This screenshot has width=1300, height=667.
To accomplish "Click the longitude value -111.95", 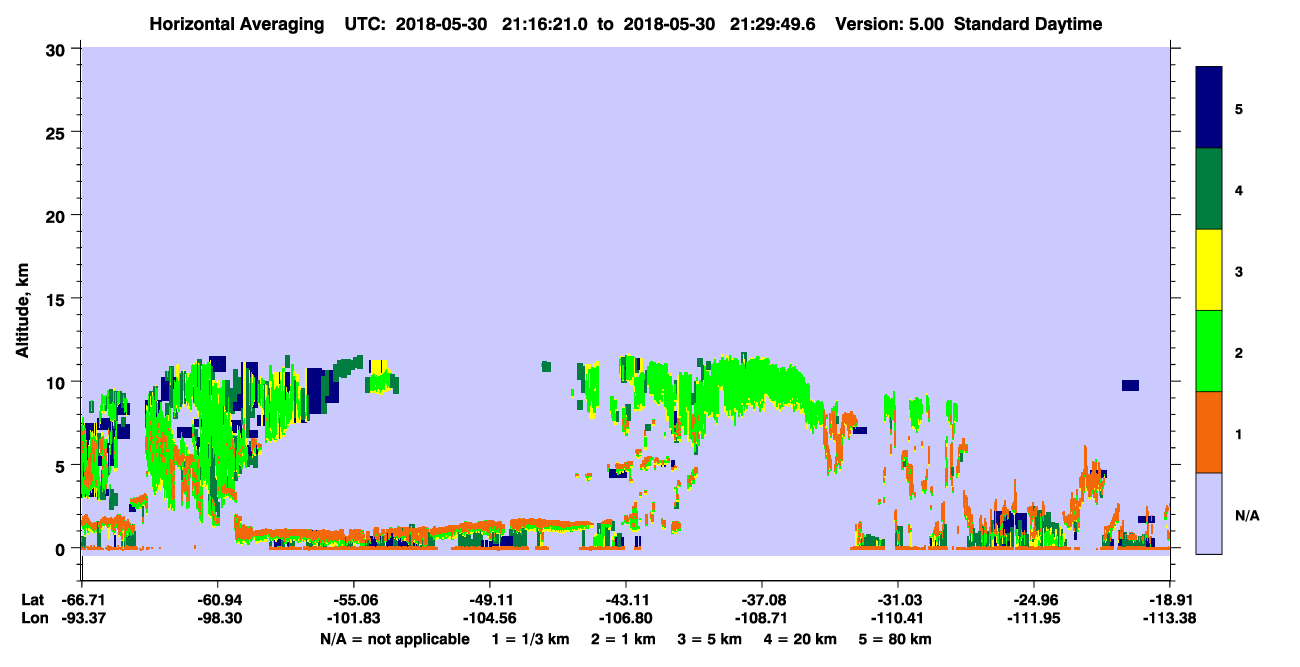I will coord(1034,618).
